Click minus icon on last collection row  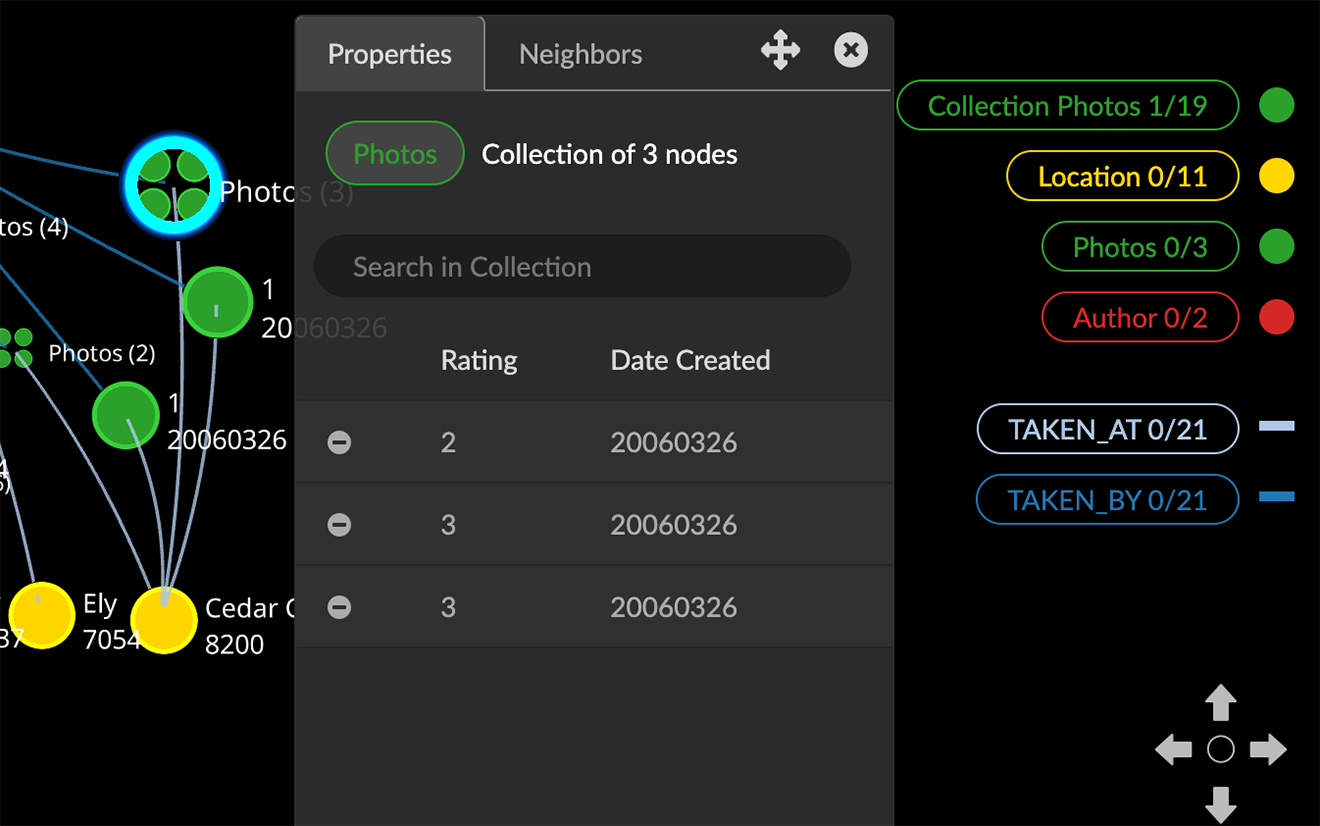(340, 607)
